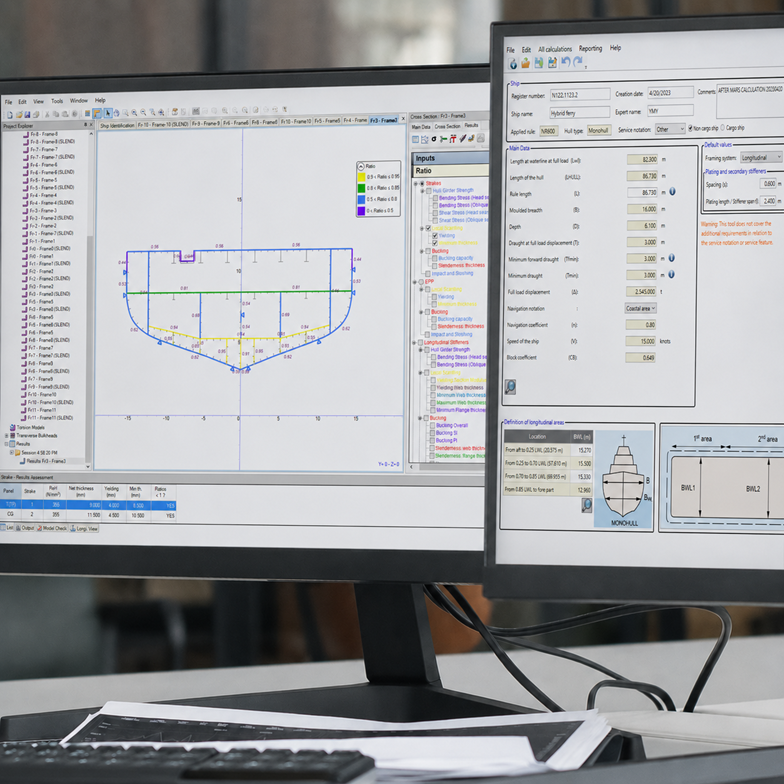This screenshot has height=784, width=784.
Task: Select the pan hand tool in left toolbar
Action: (116, 114)
